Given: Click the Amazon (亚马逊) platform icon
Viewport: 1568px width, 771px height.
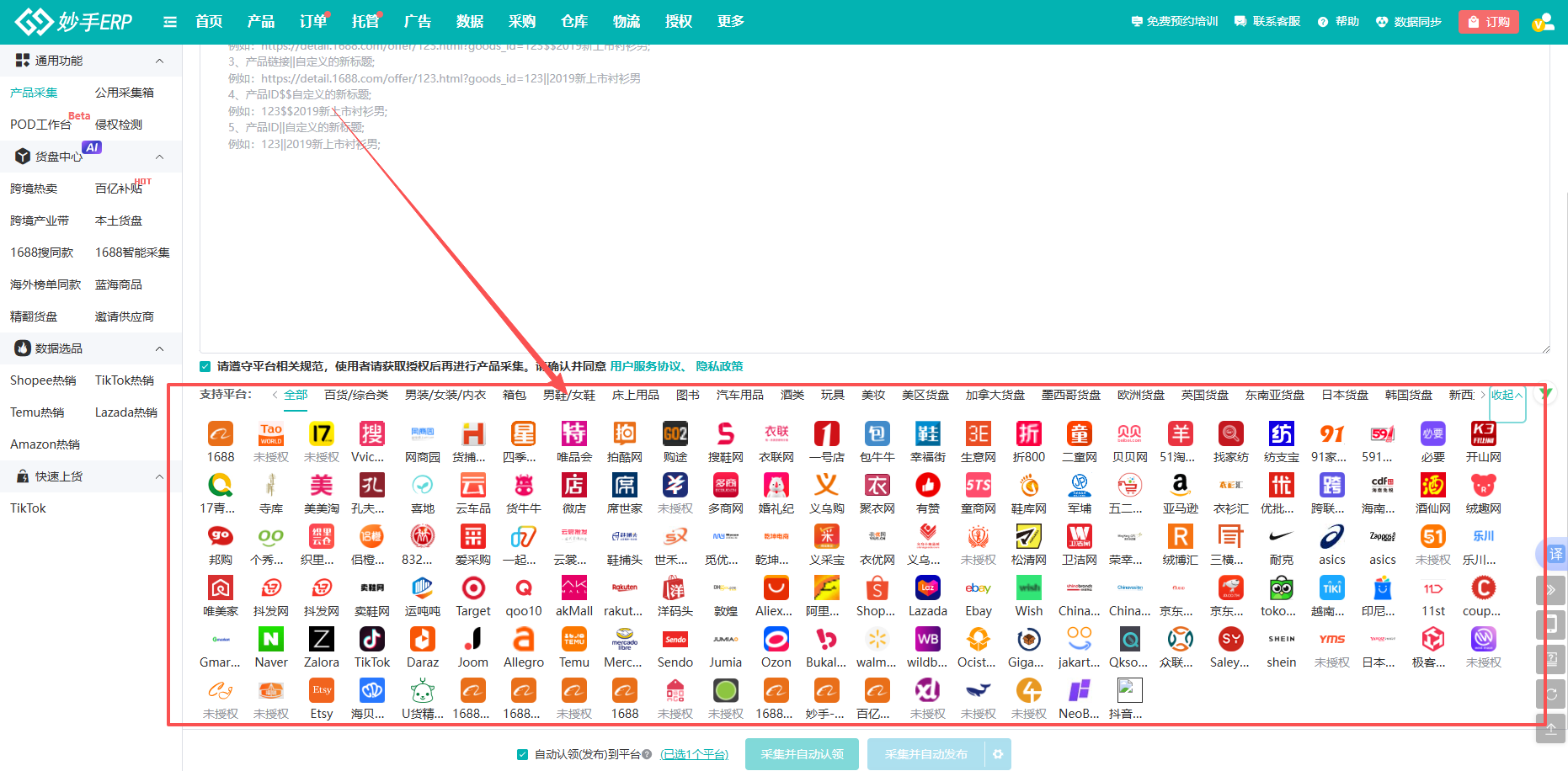Looking at the screenshot, I should 1180,487.
